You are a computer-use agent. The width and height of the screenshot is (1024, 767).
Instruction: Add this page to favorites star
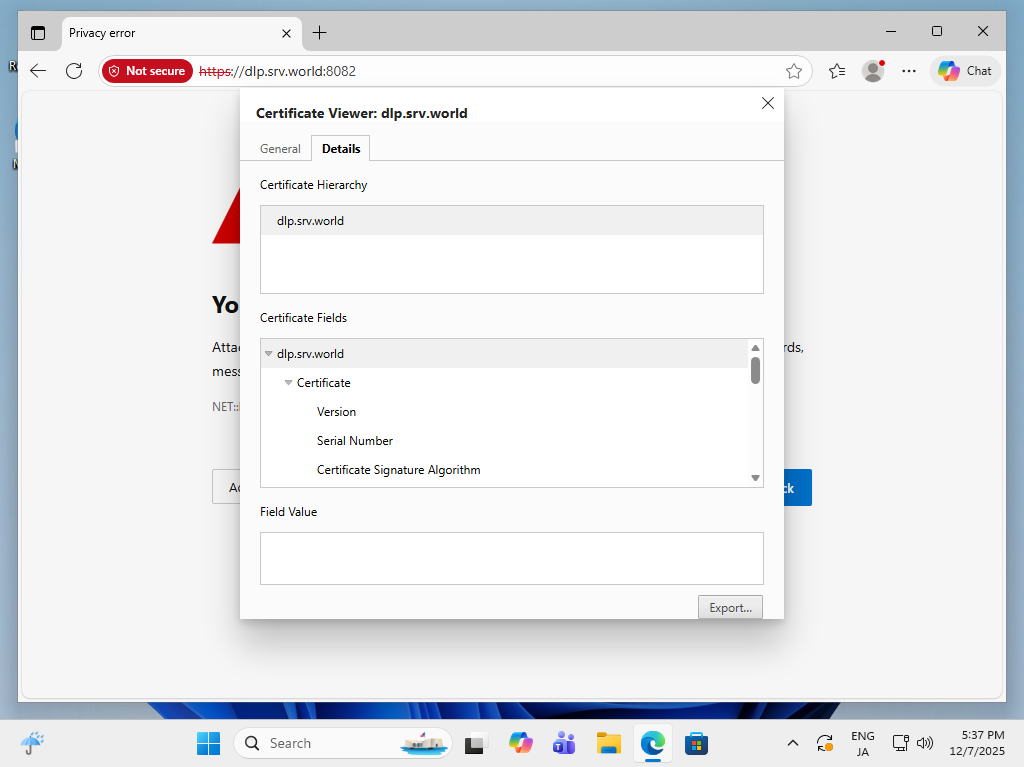click(793, 71)
